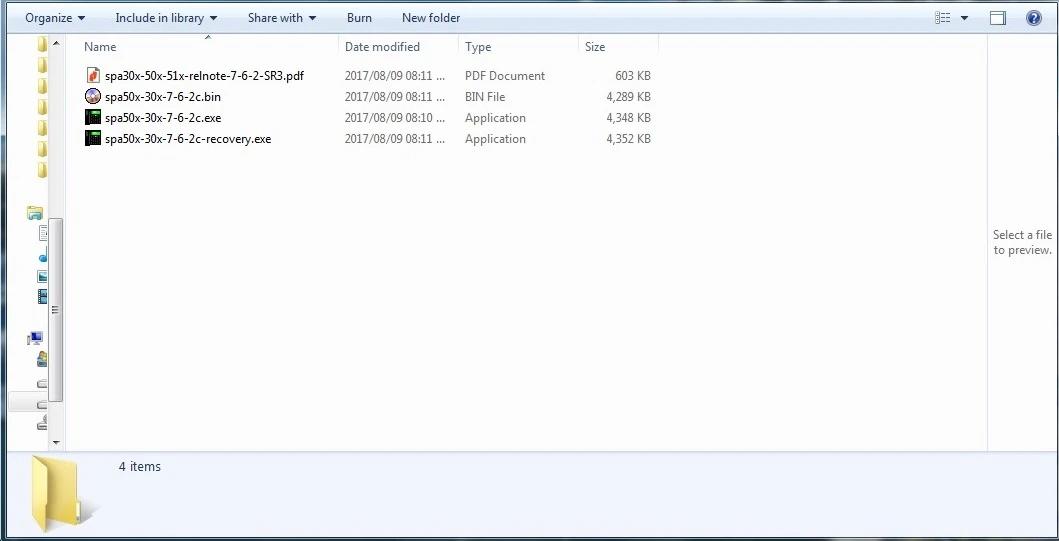Image resolution: width=1059 pixels, height=541 pixels.
Task: Select file spa30x-50x-51x-relnote-7-6-2-SR3.pdf
Action: click(204, 76)
